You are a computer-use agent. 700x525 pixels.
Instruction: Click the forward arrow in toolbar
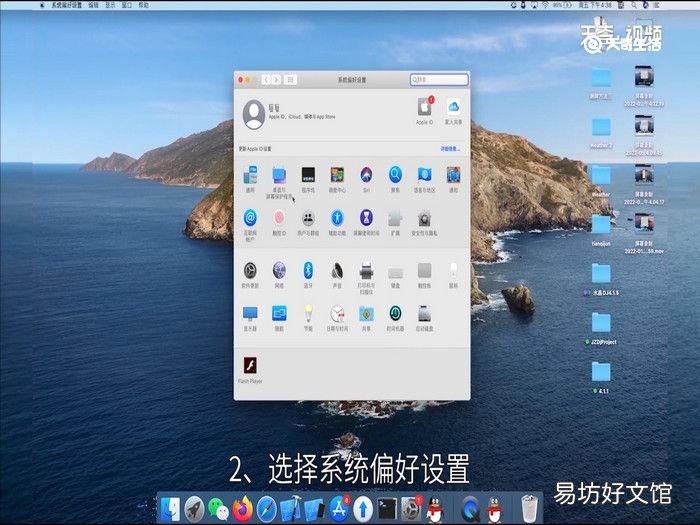pos(276,80)
